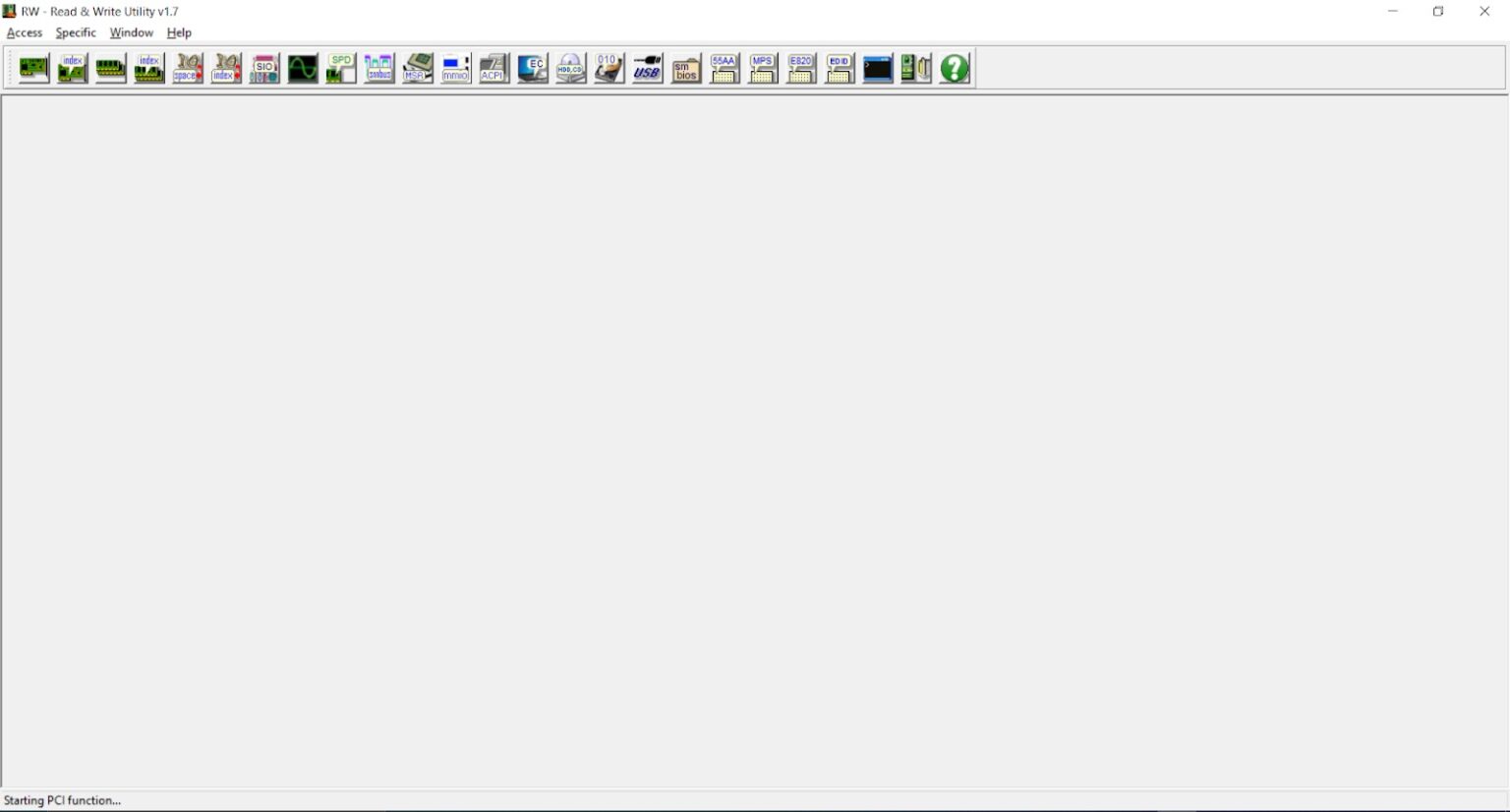The width and height of the screenshot is (1510, 812).
Task: Open the SMBIOS icon
Action: tap(686, 69)
